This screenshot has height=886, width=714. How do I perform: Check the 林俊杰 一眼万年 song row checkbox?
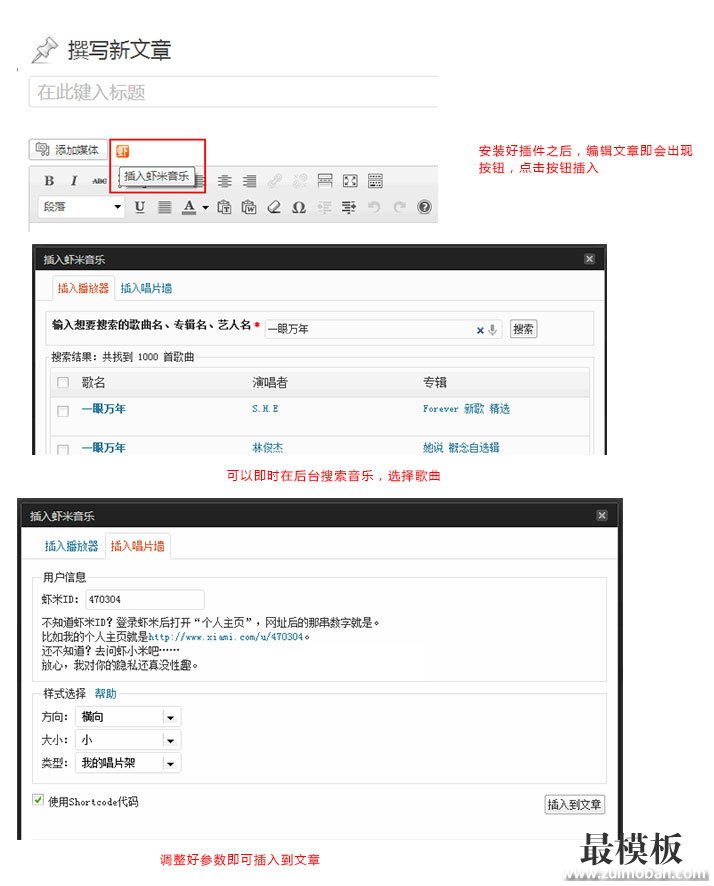point(63,450)
